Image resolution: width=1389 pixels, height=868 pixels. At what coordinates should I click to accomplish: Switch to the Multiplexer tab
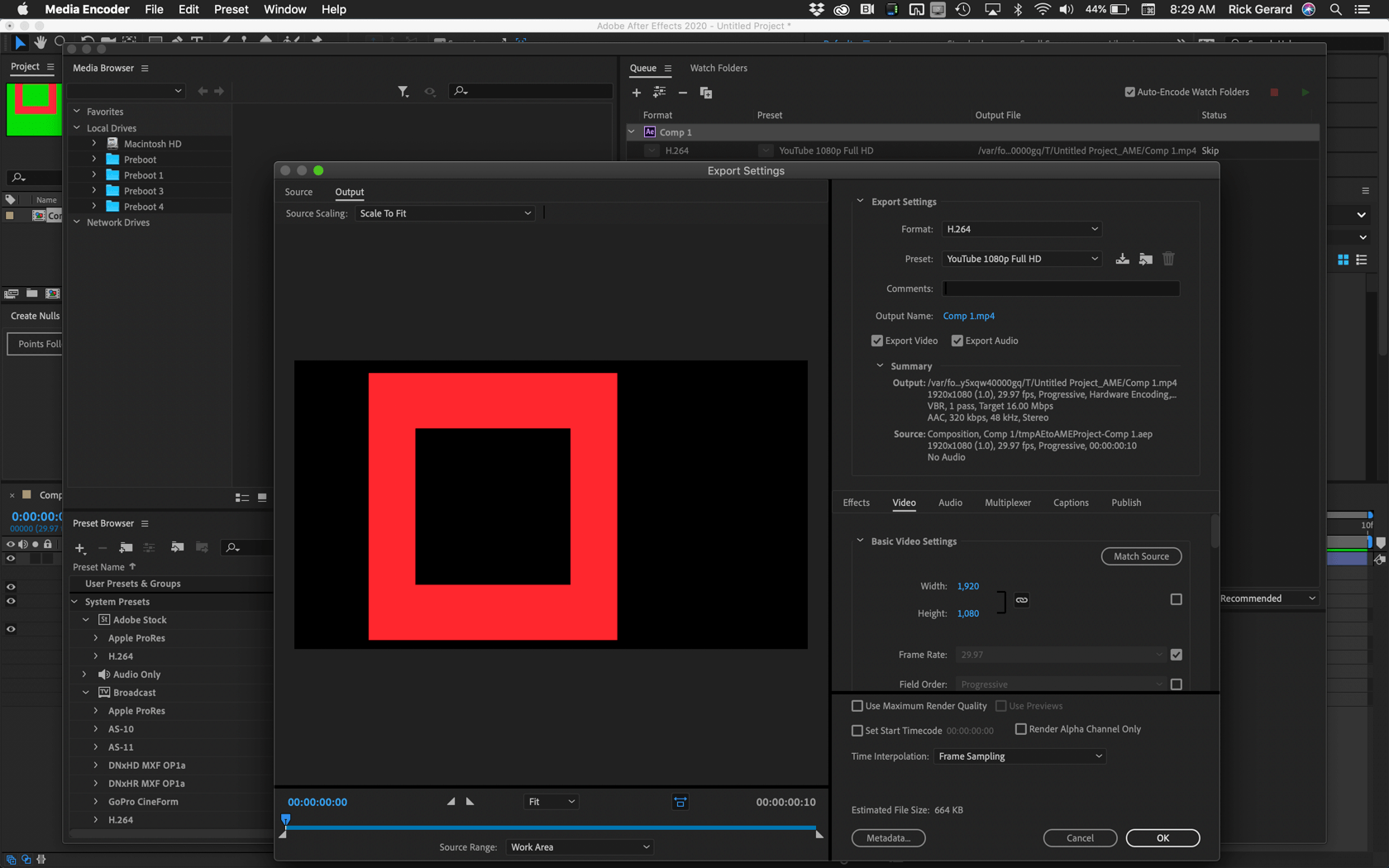click(x=1008, y=503)
